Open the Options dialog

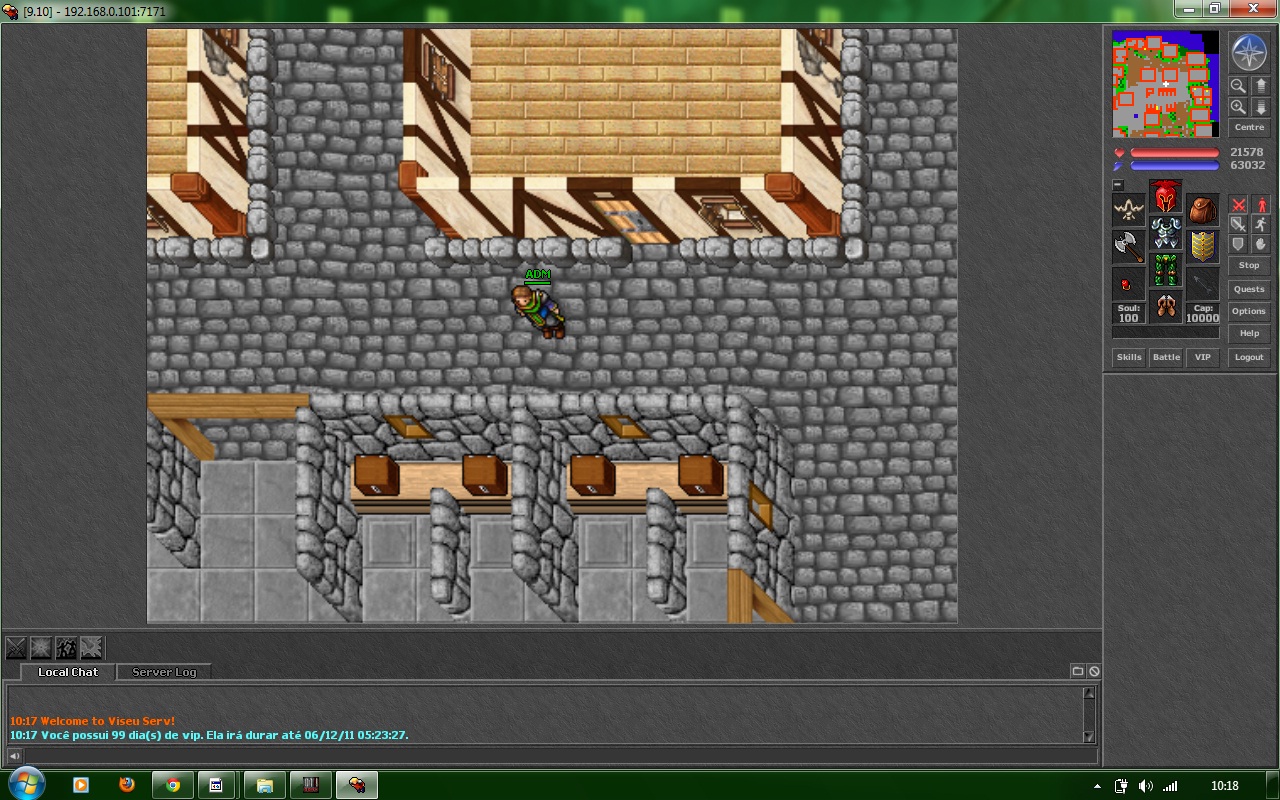click(x=1249, y=311)
